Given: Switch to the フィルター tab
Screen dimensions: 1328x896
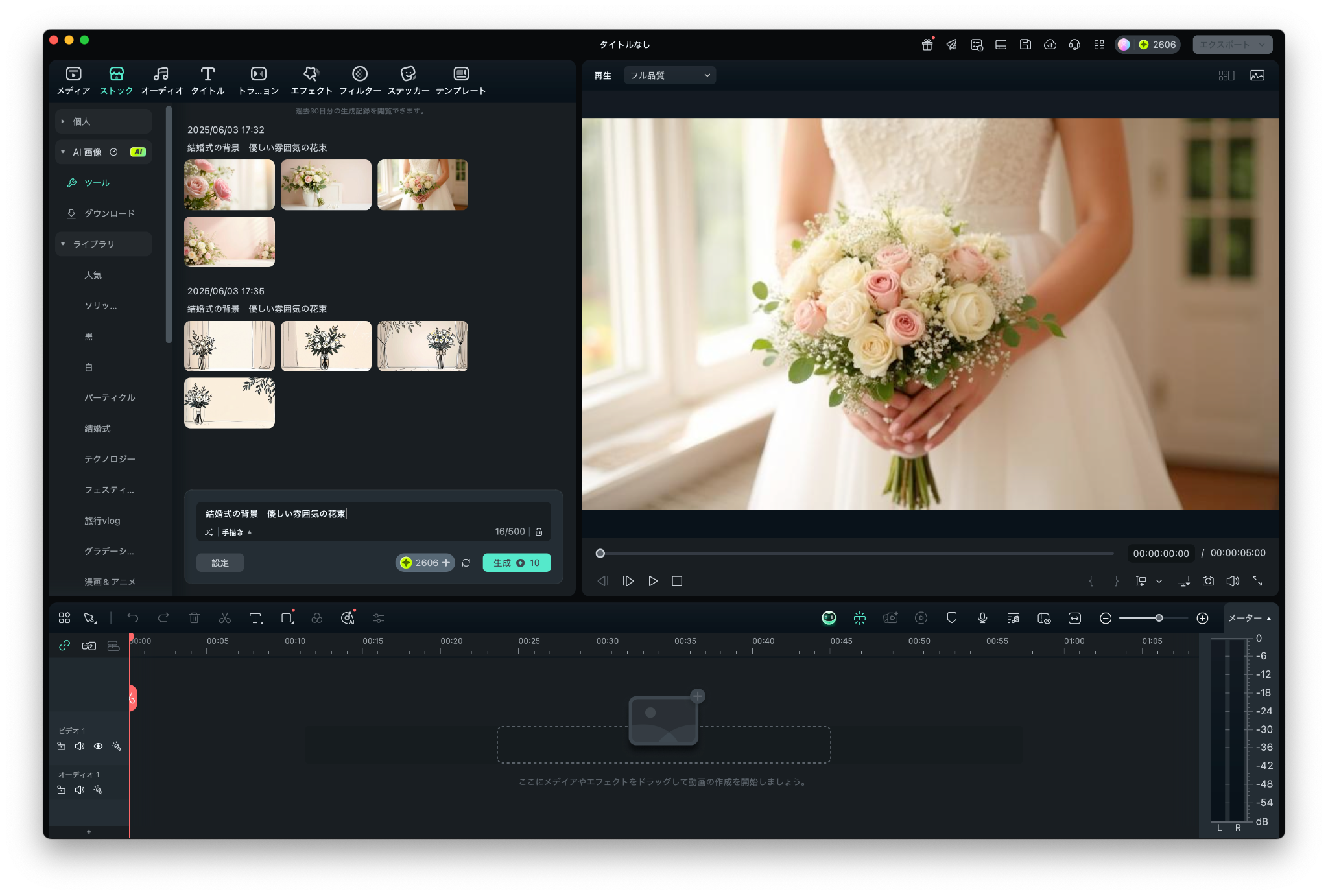Looking at the screenshot, I should (360, 80).
